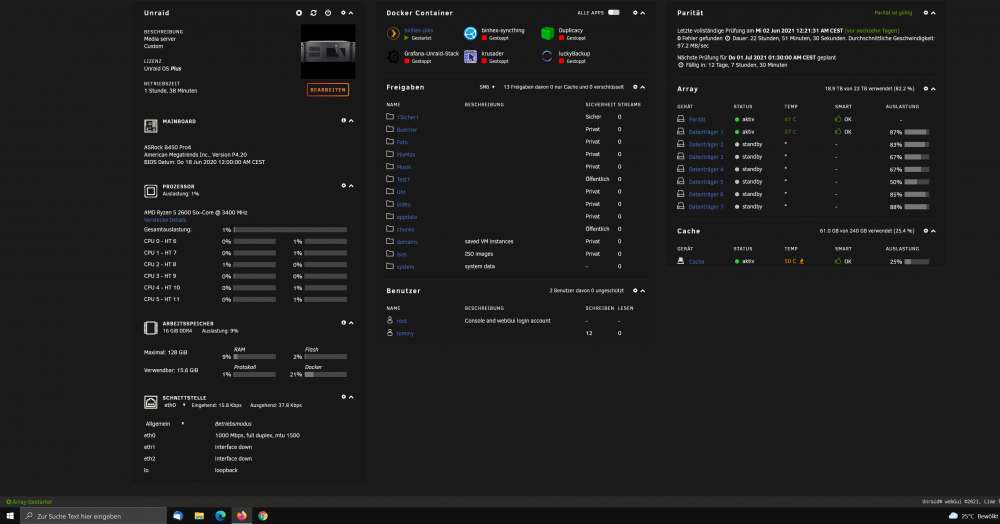The width and height of the screenshot is (1000, 524).
Task: Open the Musik share
Action: coord(404,167)
